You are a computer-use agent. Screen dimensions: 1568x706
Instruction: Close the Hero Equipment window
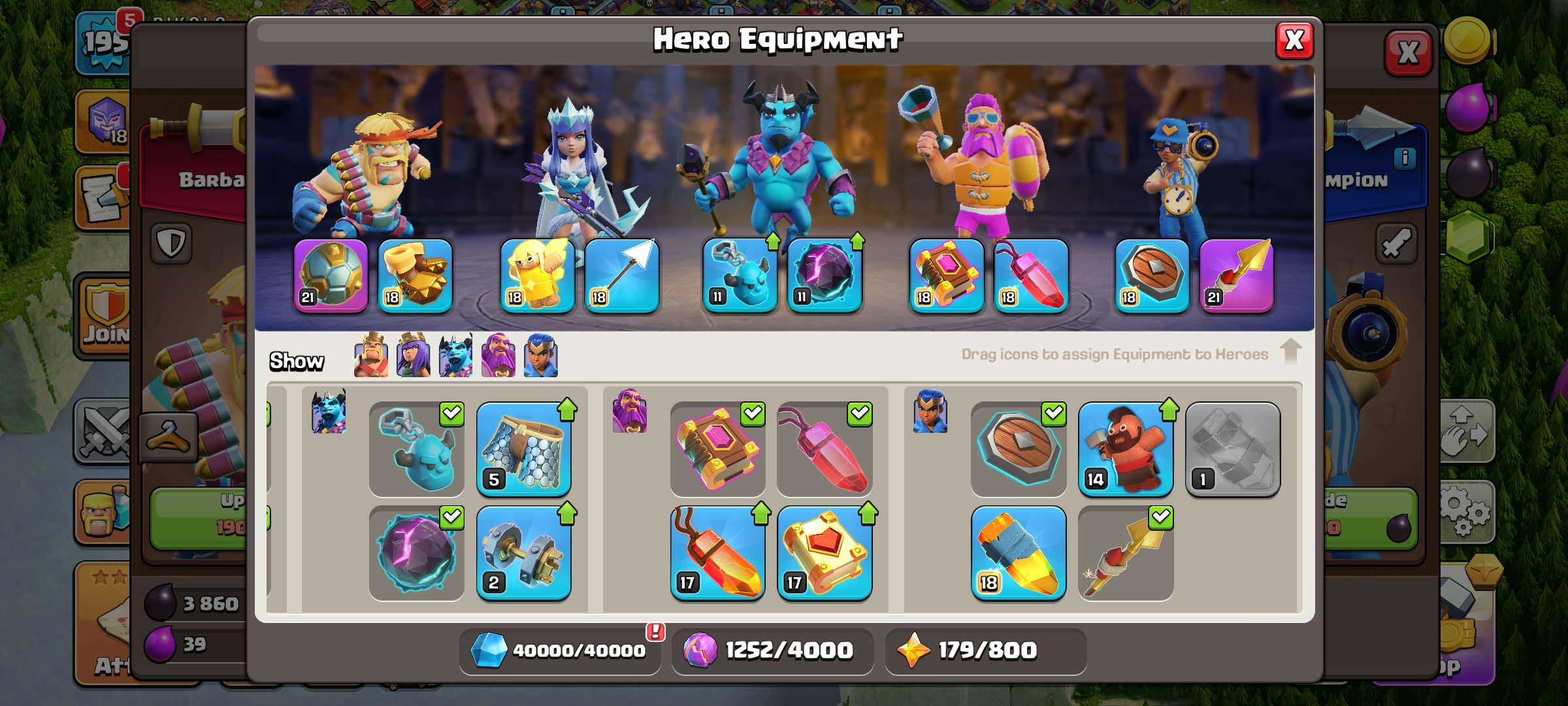click(1294, 41)
